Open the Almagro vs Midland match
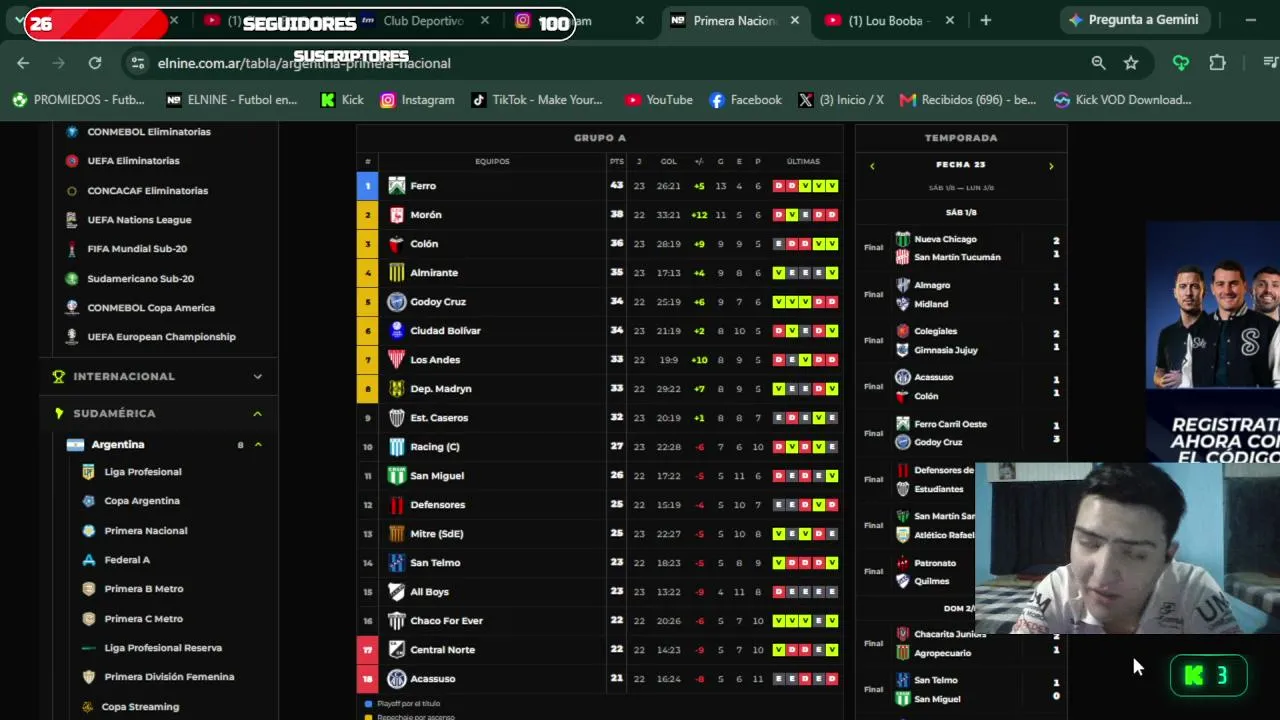1280x720 pixels. click(x=962, y=295)
